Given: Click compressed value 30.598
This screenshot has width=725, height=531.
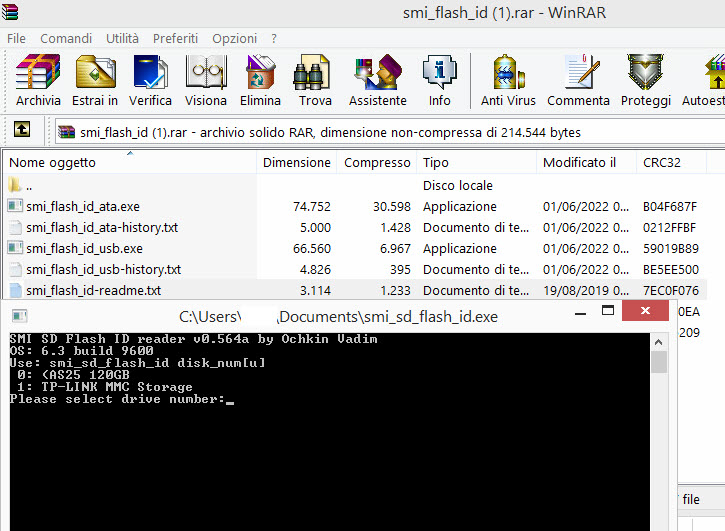Looking at the screenshot, I should pos(392,206).
